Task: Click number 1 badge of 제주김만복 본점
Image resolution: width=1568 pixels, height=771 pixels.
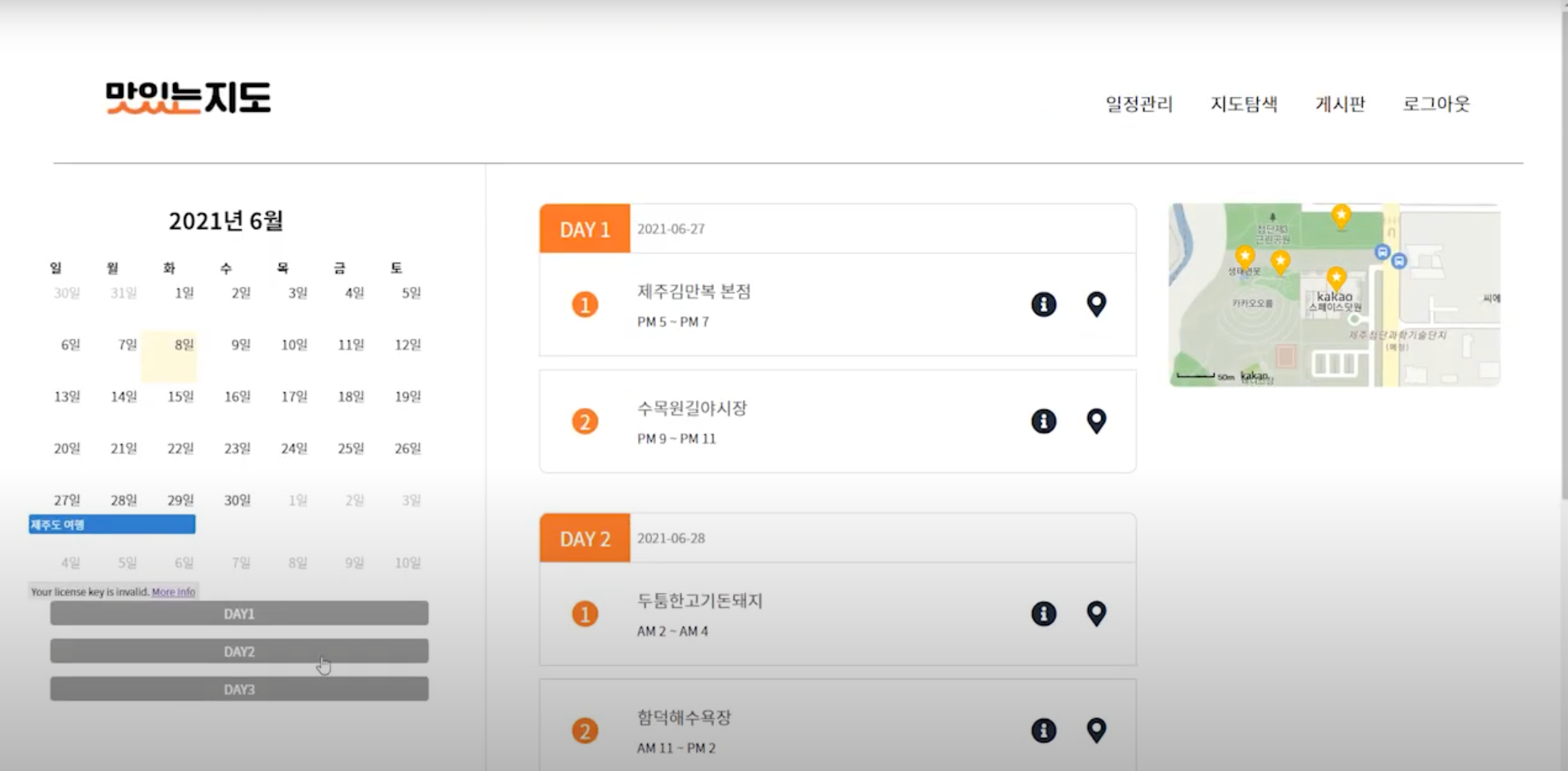Action: (x=585, y=305)
